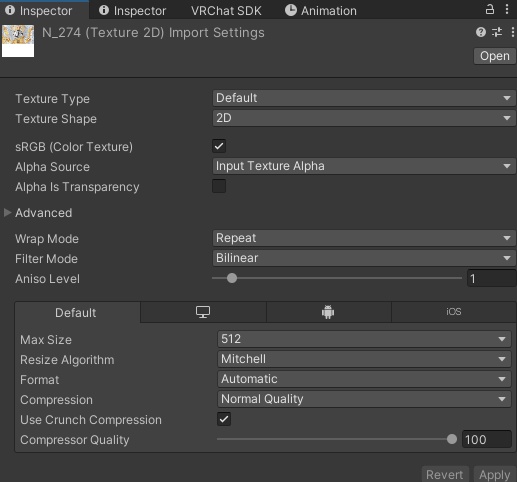Click the Aniso Level slider handle
The width and height of the screenshot is (517, 482).
click(x=232, y=278)
